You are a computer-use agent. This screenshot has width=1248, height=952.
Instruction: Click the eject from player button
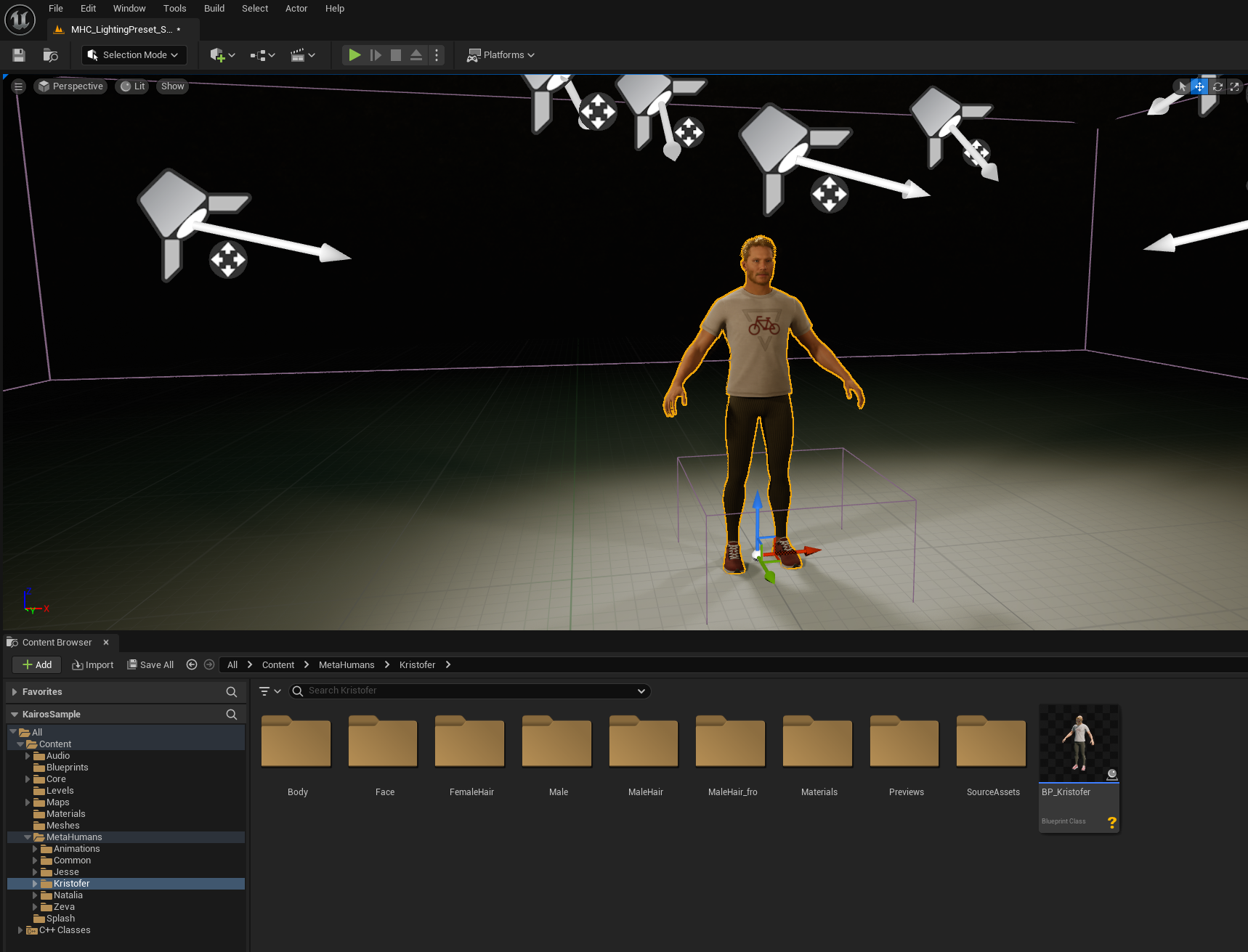tap(416, 55)
